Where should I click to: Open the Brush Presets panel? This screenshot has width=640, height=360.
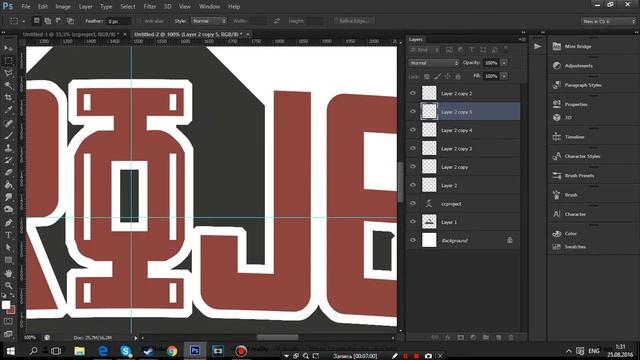click(579, 176)
